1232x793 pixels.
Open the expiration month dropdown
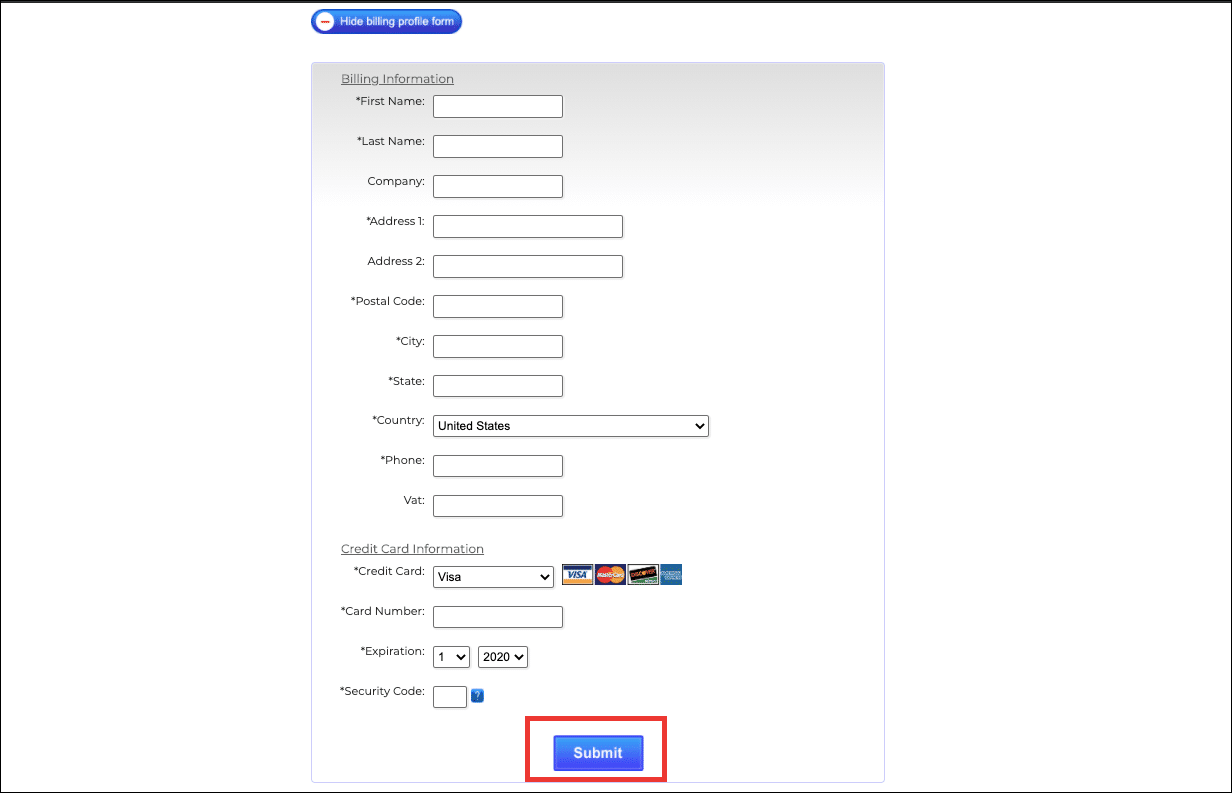coord(451,657)
